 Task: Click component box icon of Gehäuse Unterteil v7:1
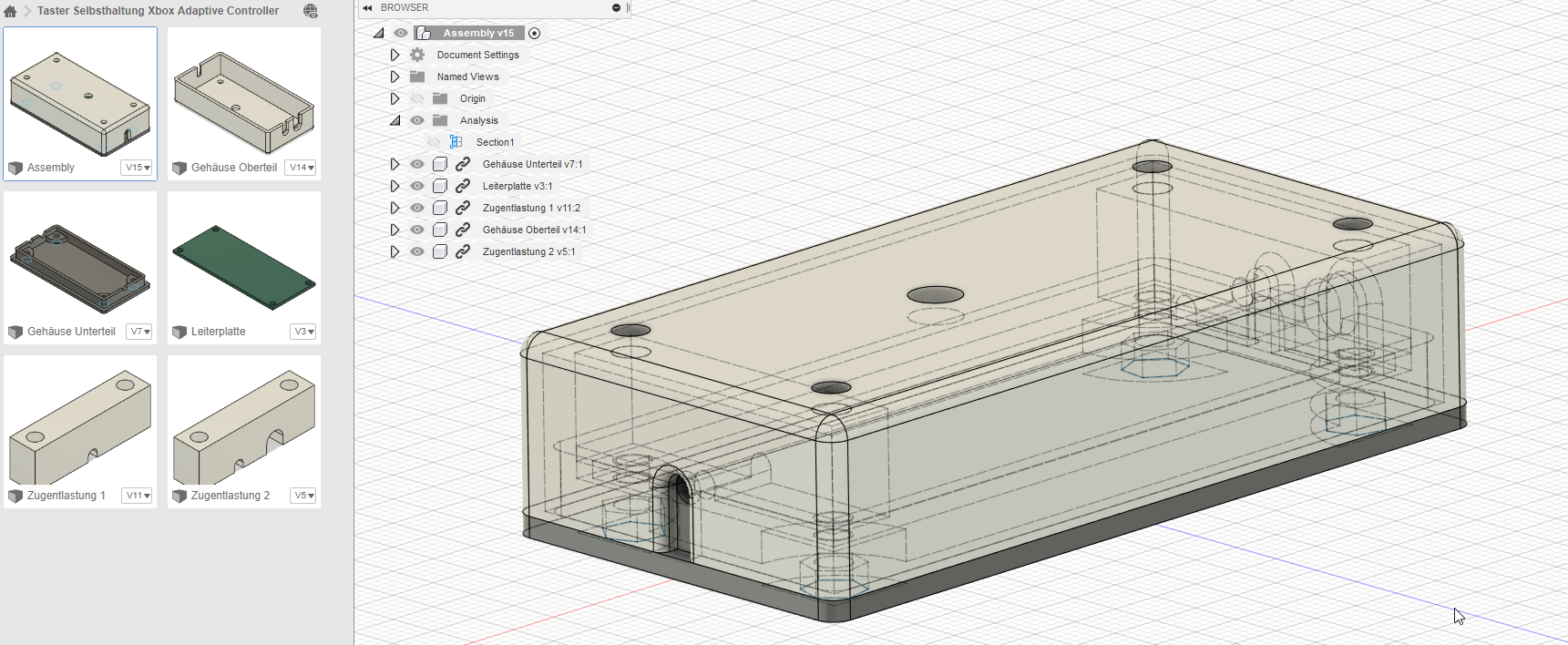click(440, 164)
